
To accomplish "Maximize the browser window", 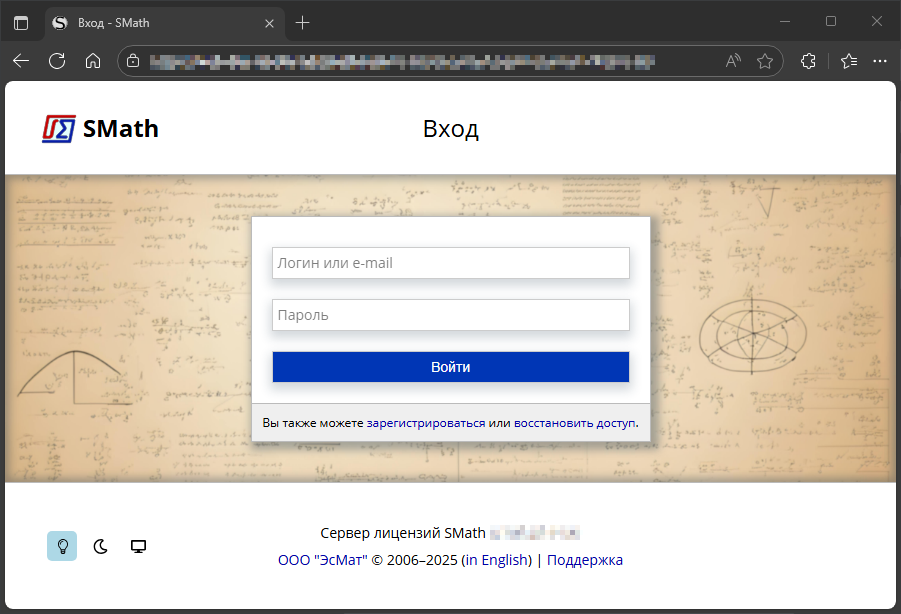I will (831, 22).
